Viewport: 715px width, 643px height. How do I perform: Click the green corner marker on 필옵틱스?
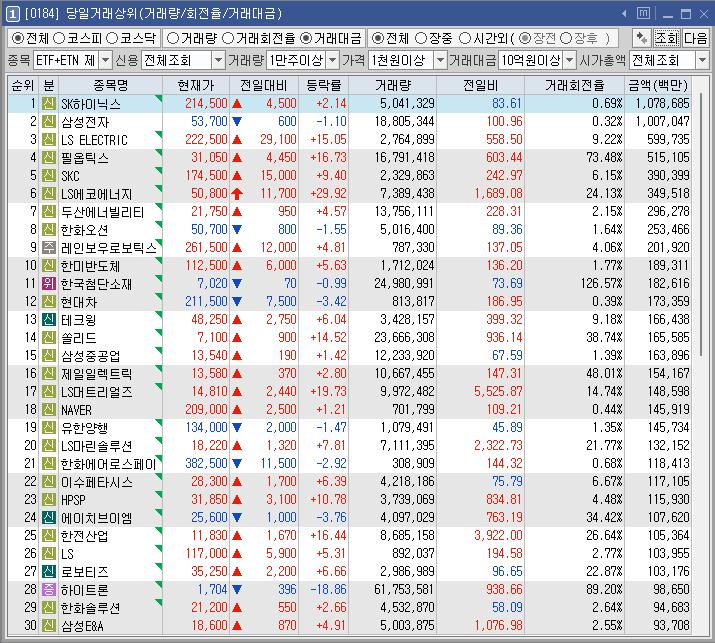click(159, 152)
